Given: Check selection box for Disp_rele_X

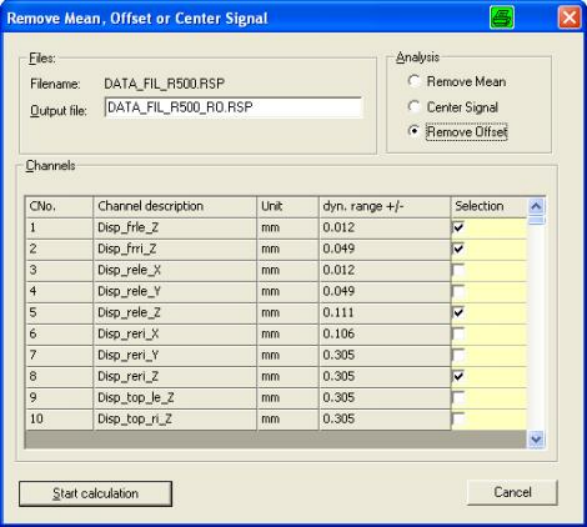Looking at the screenshot, I should click(458, 270).
